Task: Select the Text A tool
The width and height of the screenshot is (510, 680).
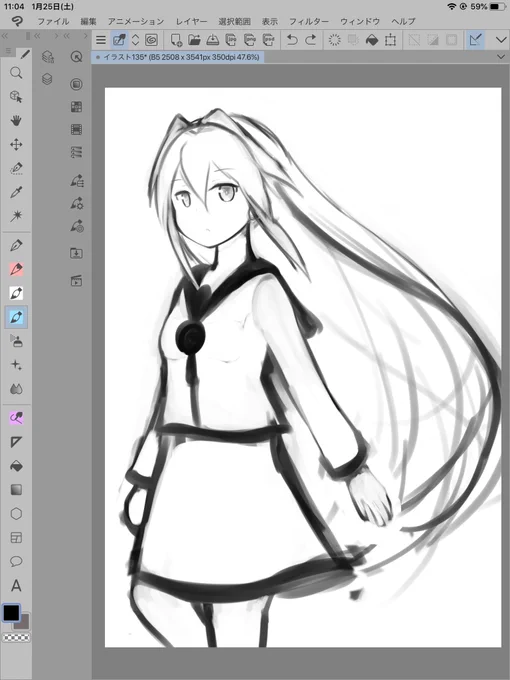Action: (16, 585)
